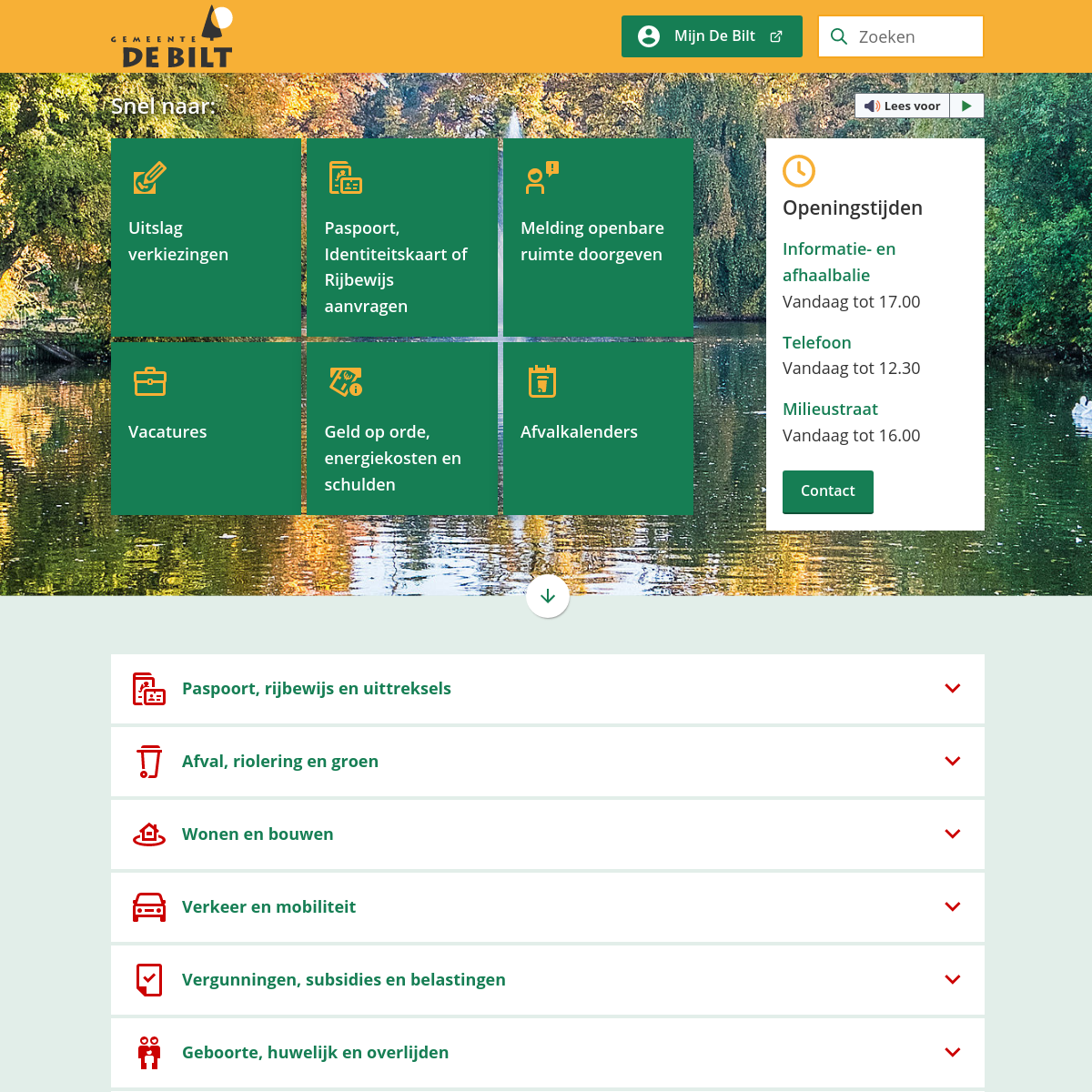The image size is (1092, 1092).
Task: Click the person with exclamation report icon
Action: pos(541,178)
